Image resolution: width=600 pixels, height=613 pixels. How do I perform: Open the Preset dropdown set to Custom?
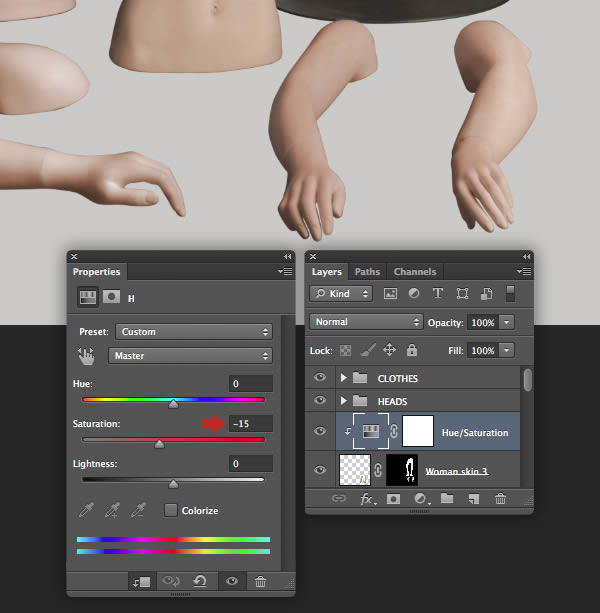[194, 331]
